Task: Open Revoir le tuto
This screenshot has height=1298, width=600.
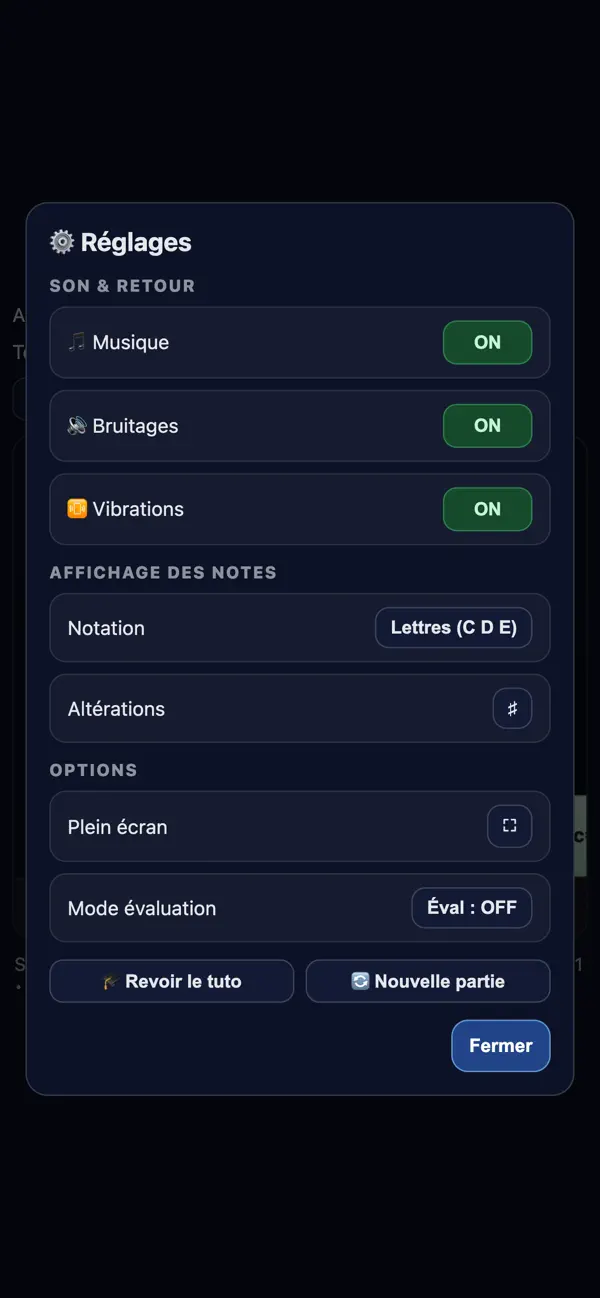Action: [172, 981]
